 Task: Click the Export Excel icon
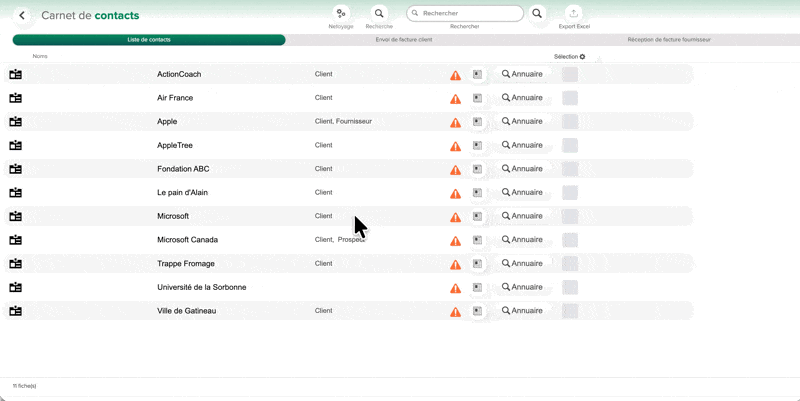point(574,14)
